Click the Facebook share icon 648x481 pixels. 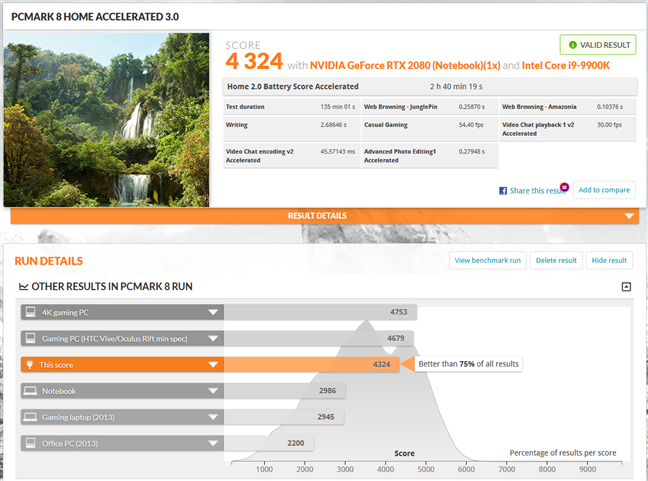(503, 190)
